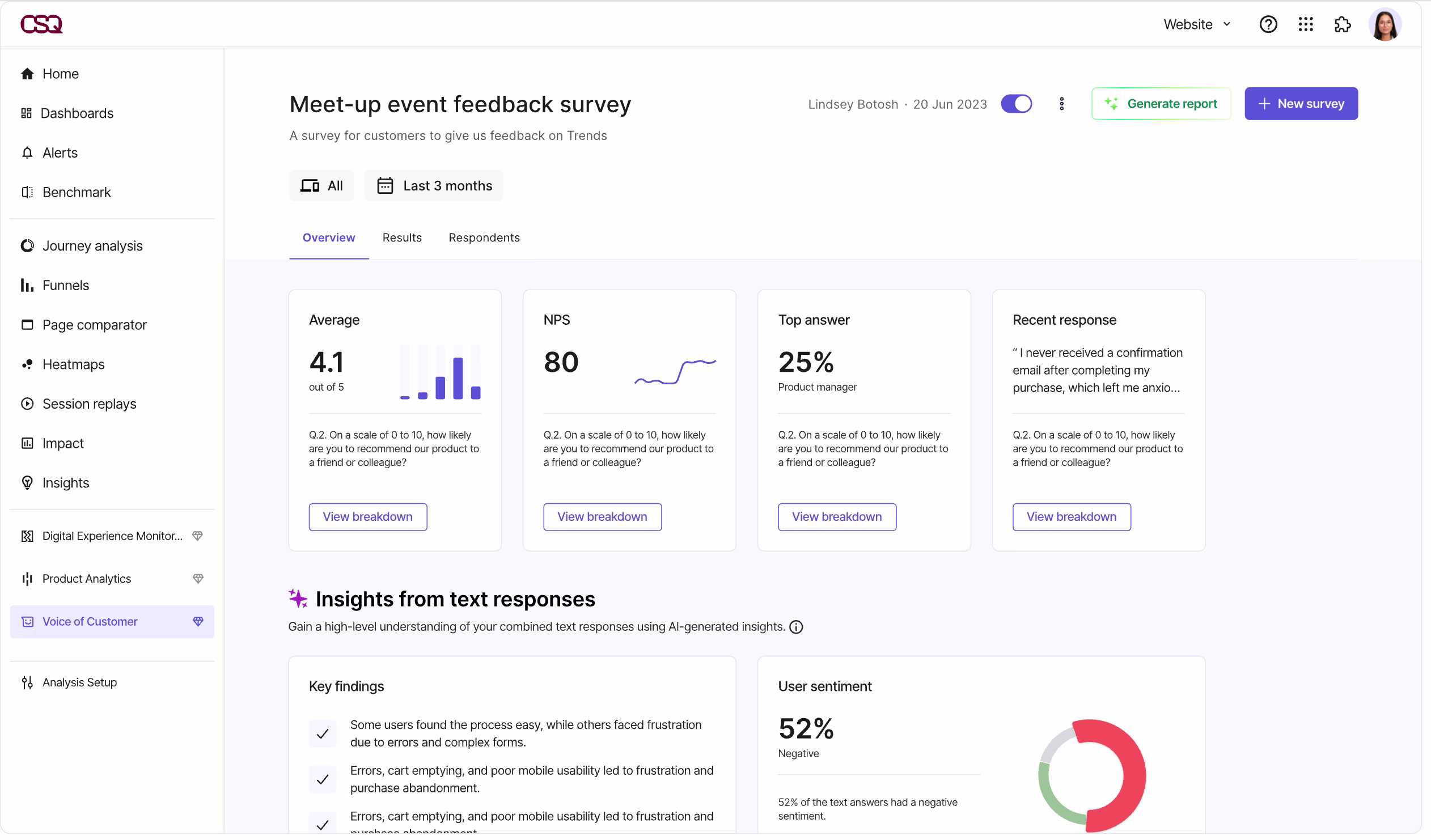Image resolution: width=1431 pixels, height=840 pixels.
Task: Open the All devices filter
Action: [321, 185]
